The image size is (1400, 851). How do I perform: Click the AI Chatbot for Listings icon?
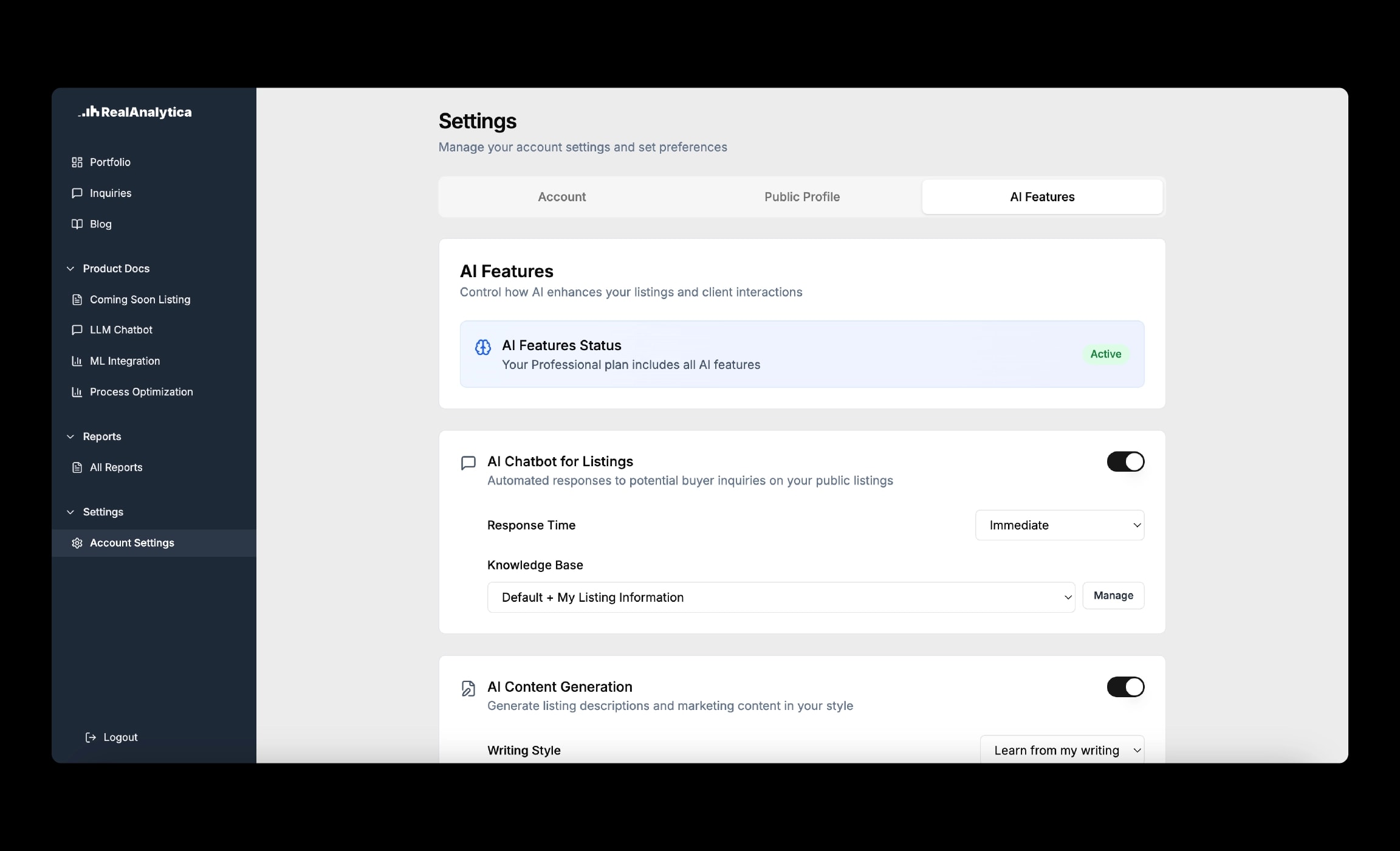468,463
